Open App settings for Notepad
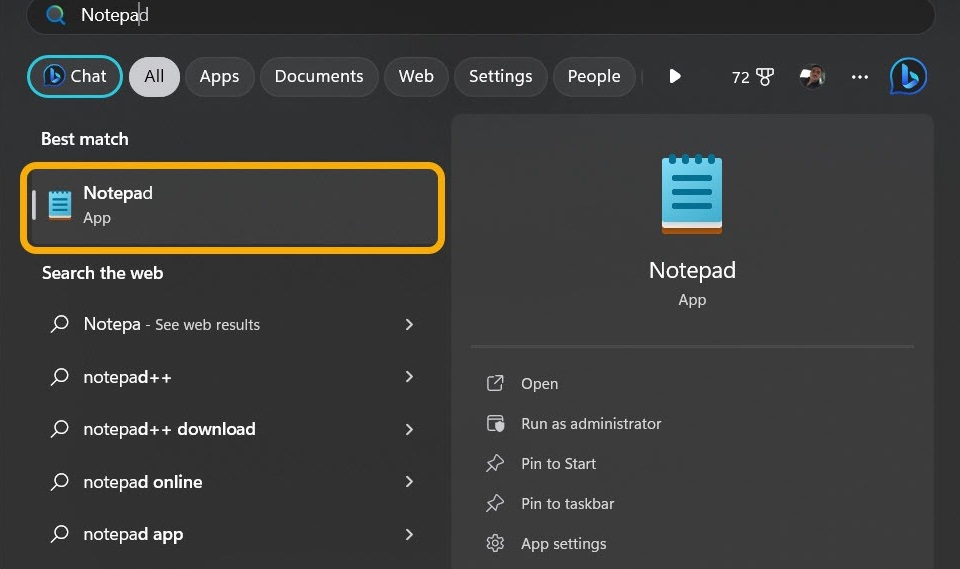The width and height of the screenshot is (960, 569). coord(563,544)
